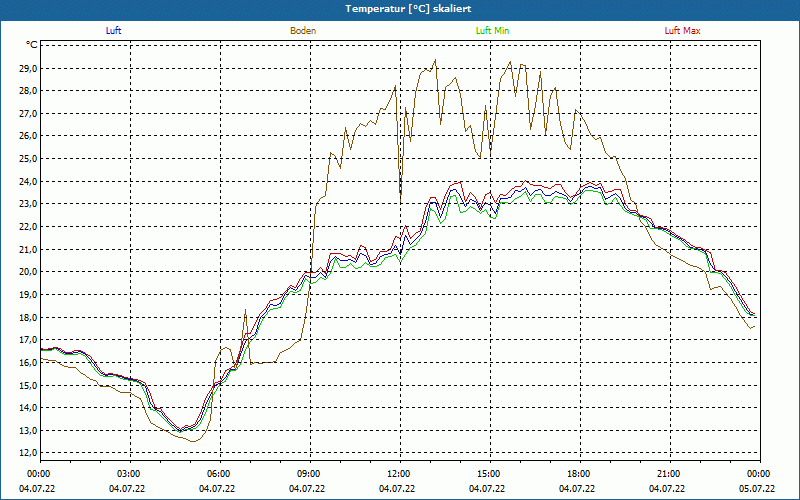800x500 pixels.
Task: Click the 25,0 y-axis value
Action: click(x=29, y=159)
